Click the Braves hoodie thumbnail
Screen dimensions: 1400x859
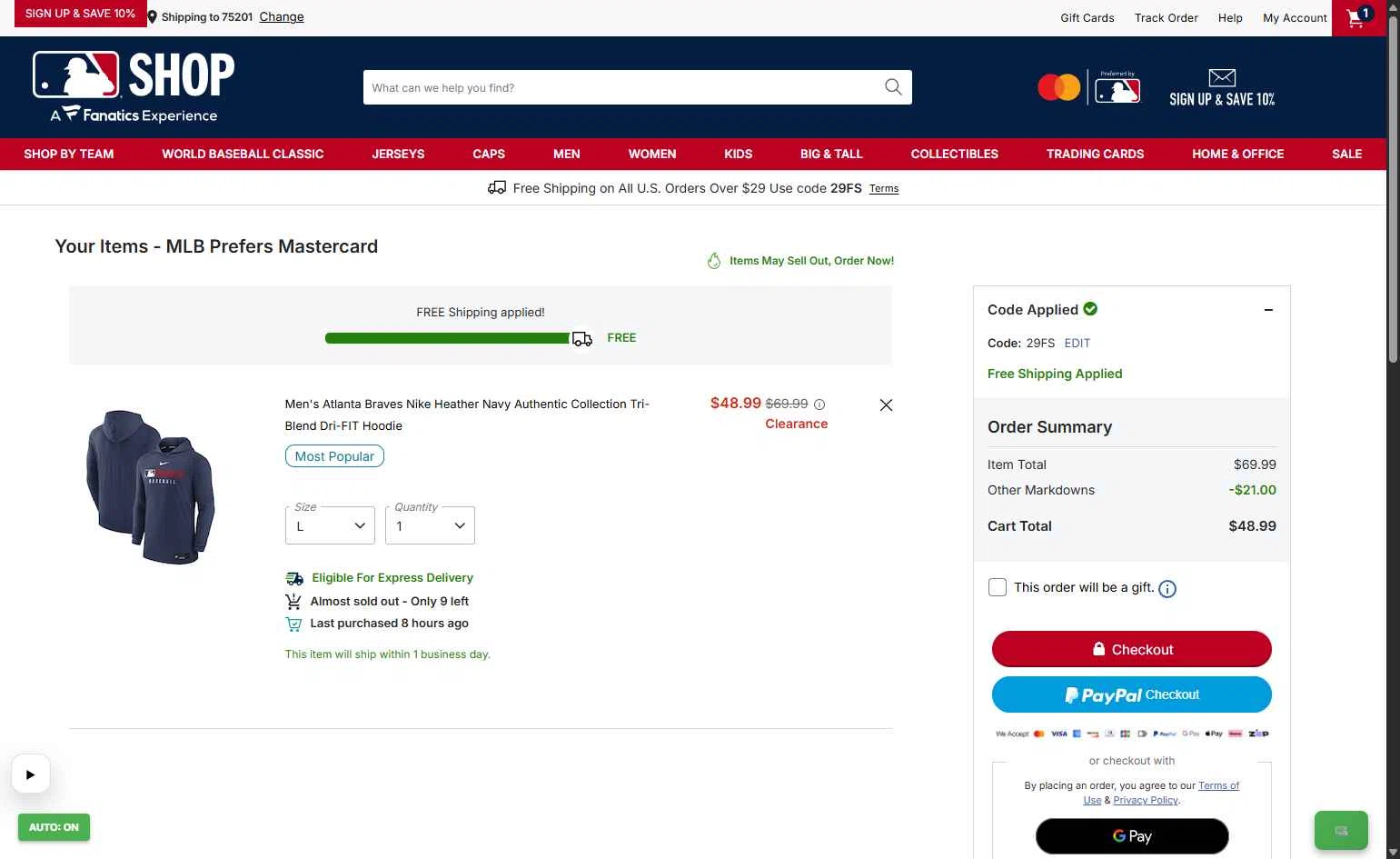point(151,486)
